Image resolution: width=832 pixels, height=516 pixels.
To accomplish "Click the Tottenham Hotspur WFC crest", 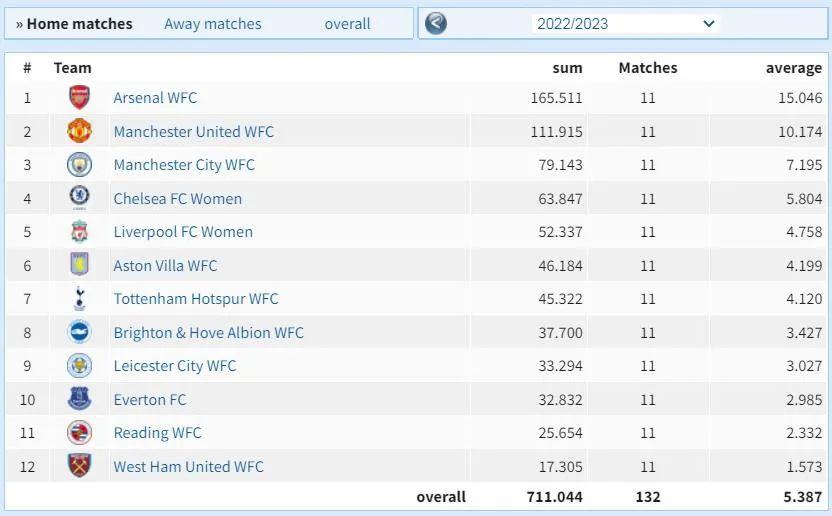I will (79, 299).
